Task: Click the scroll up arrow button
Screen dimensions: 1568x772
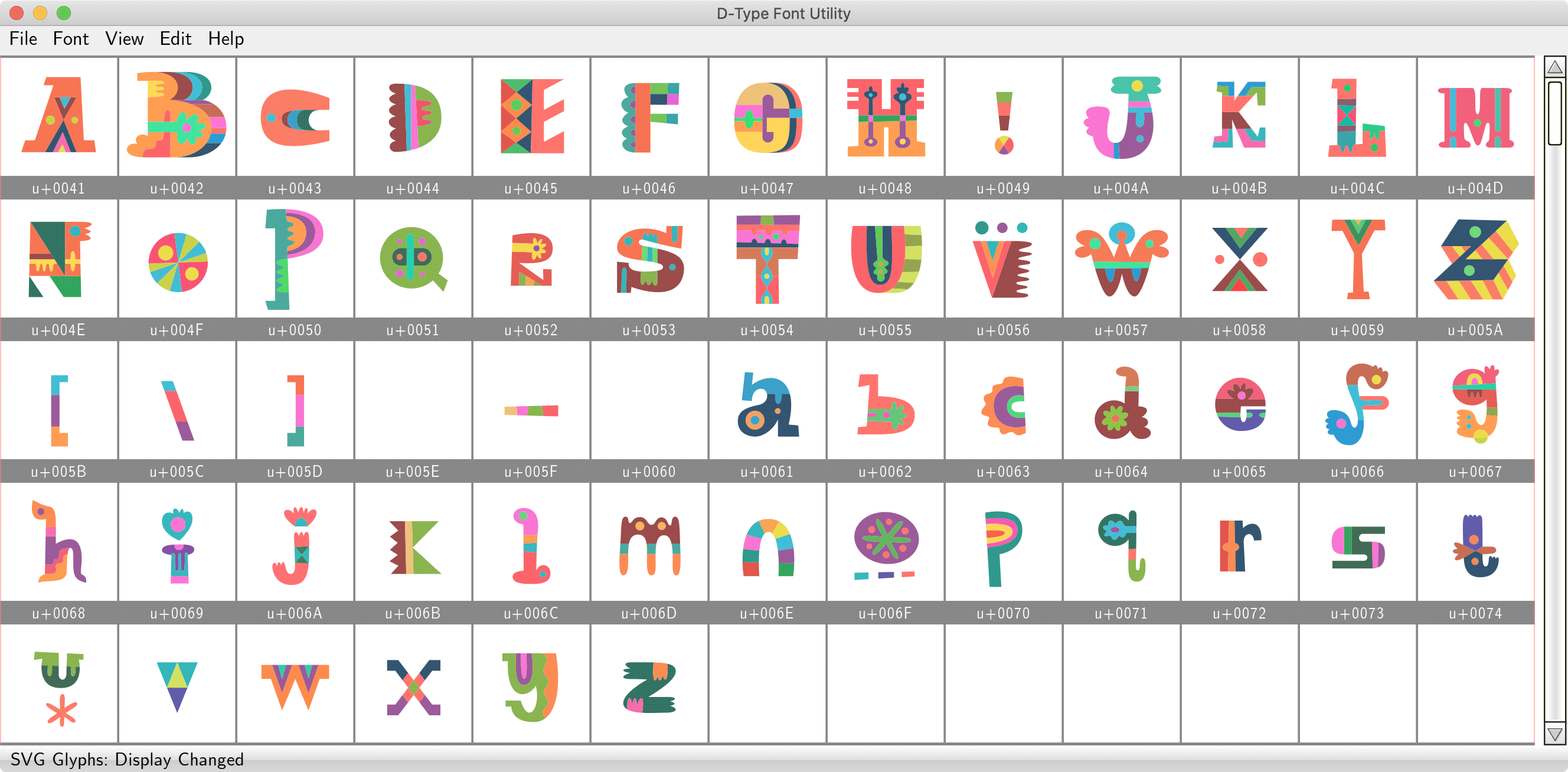Action: pos(1555,67)
